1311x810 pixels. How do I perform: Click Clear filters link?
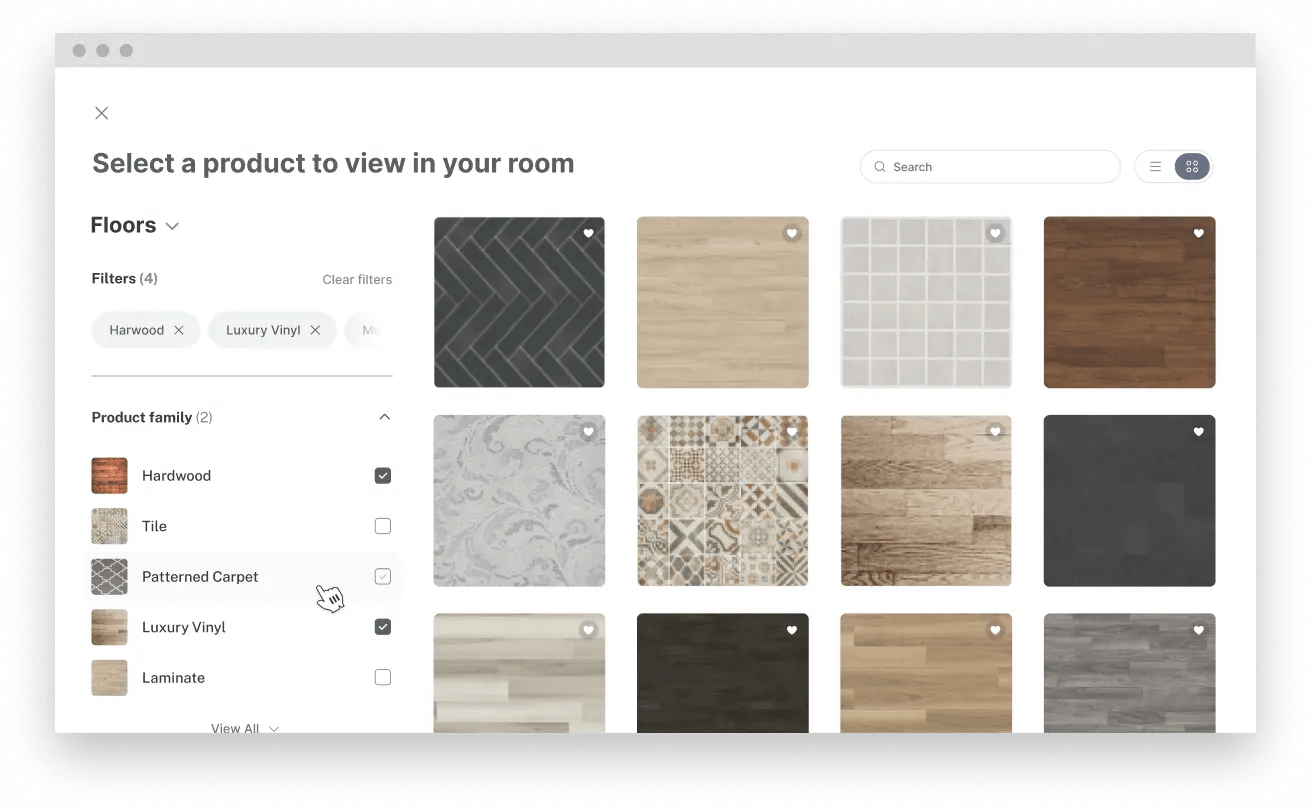[x=357, y=279]
